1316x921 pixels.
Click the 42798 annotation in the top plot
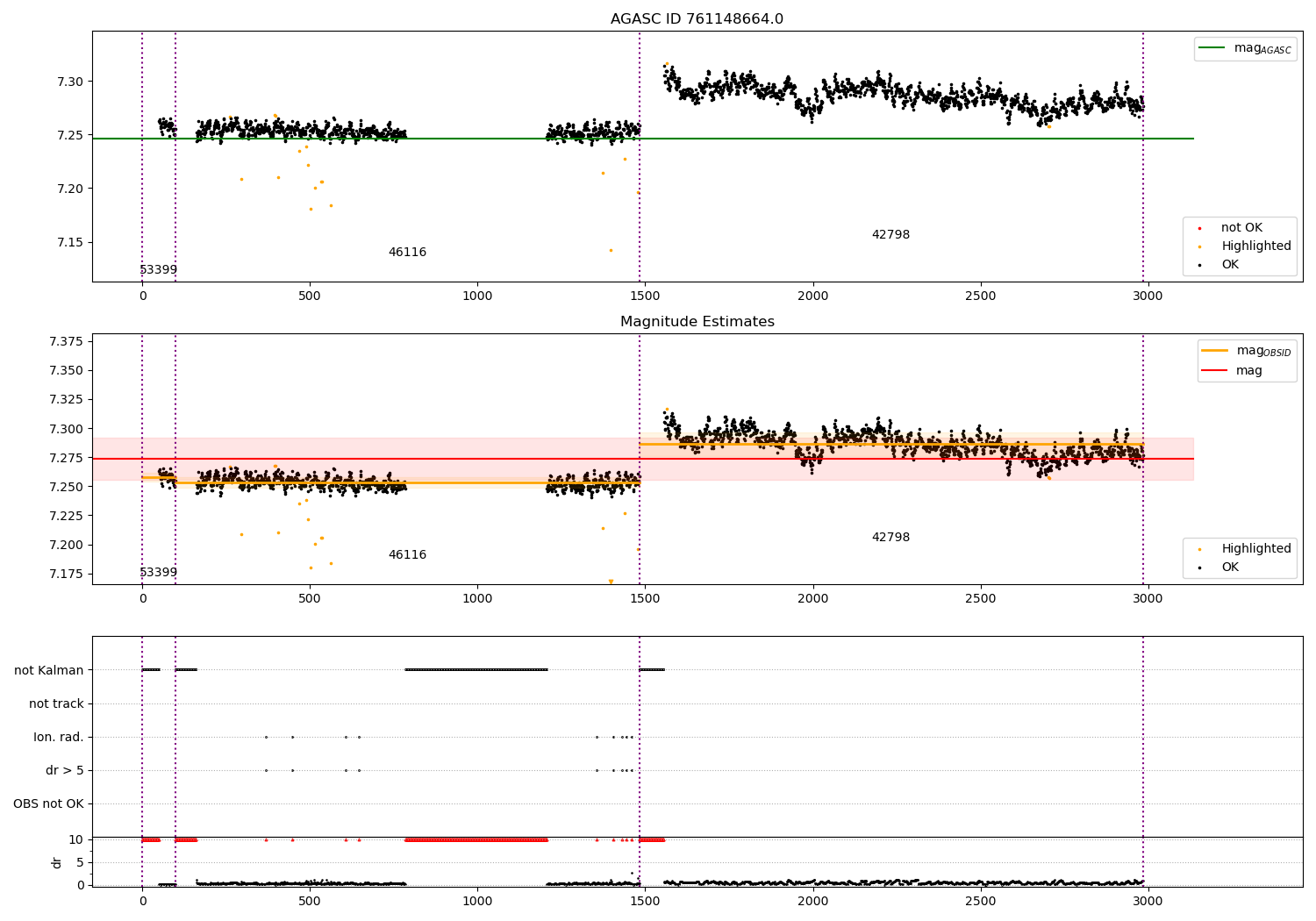tap(890, 235)
